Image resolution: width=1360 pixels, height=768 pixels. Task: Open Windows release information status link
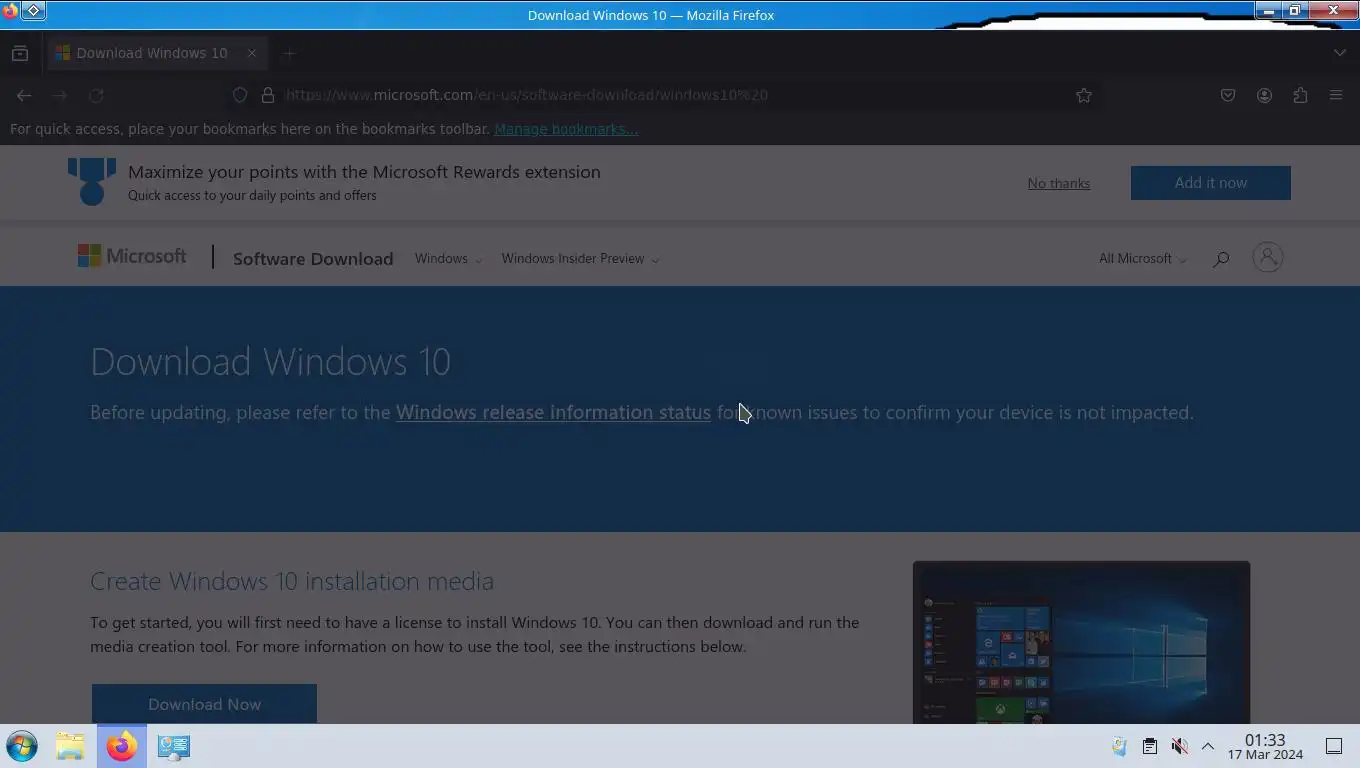pyautogui.click(x=553, y=412)
